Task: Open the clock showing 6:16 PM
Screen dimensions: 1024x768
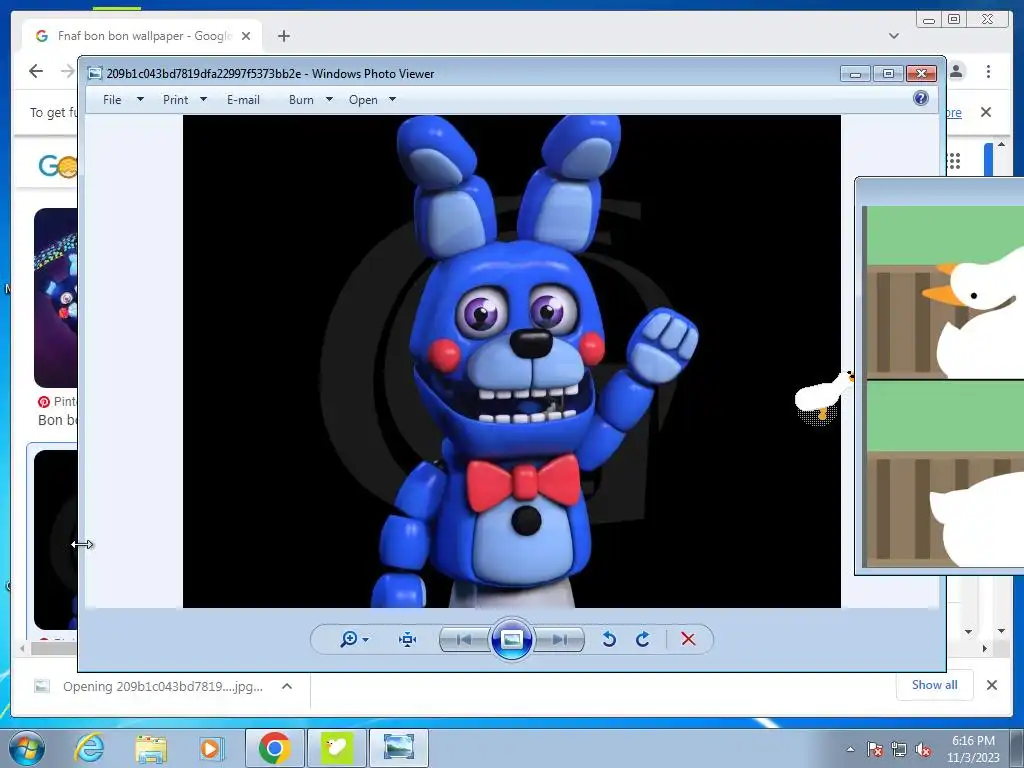Action: click(x=973, y=749)
